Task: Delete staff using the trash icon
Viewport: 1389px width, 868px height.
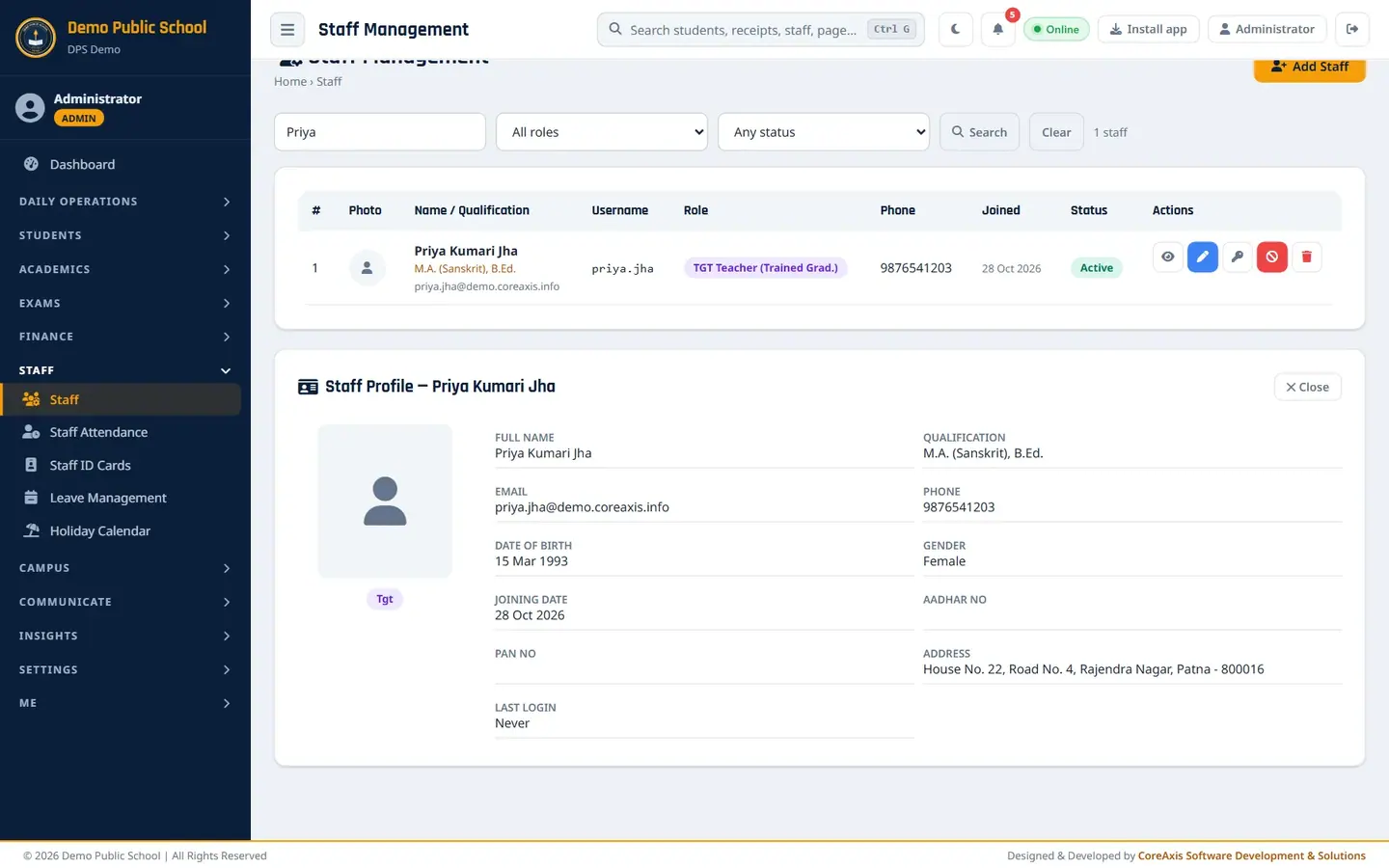Action: tap(1306, 257)
